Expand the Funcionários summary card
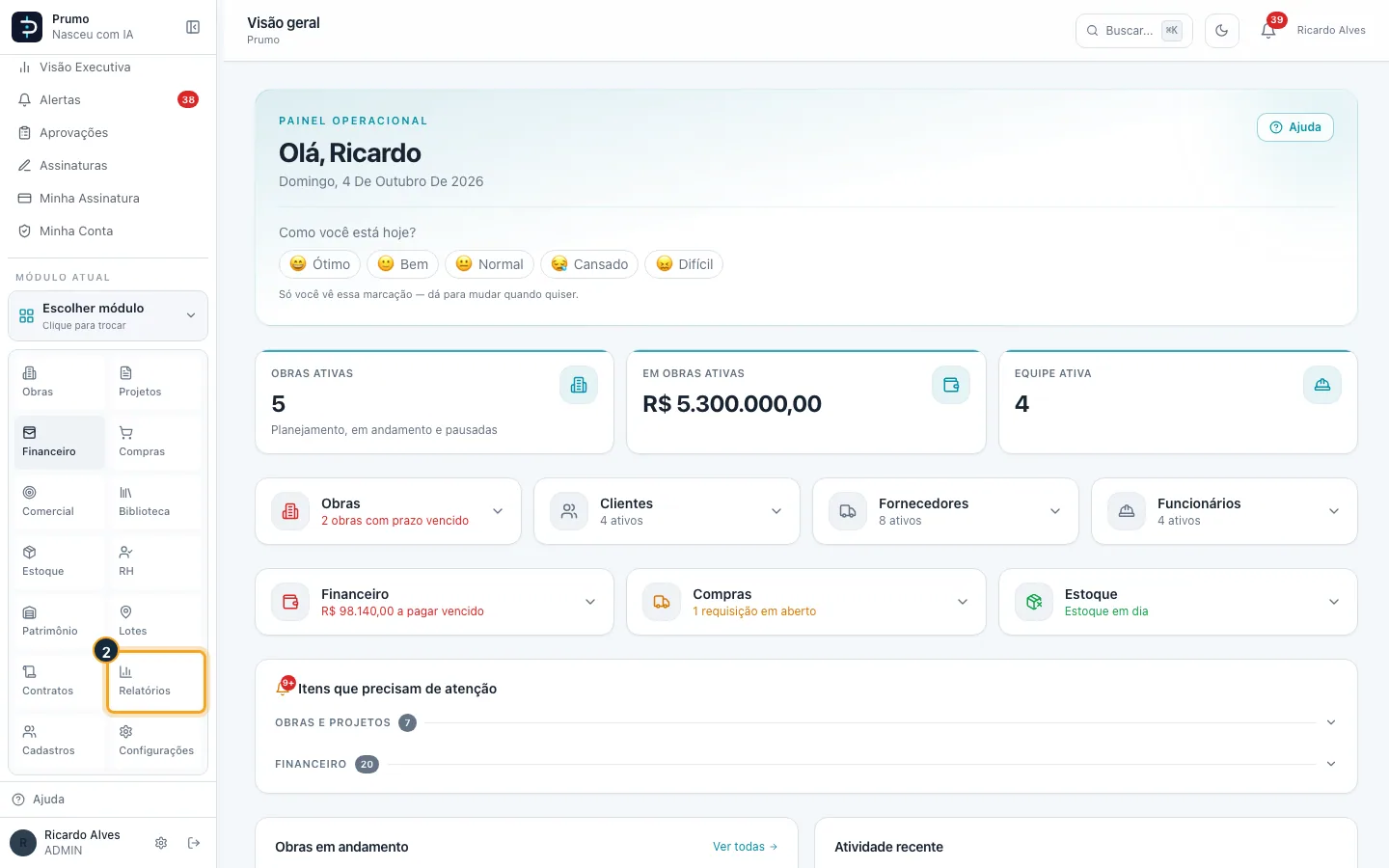 tap(1224, 511)
